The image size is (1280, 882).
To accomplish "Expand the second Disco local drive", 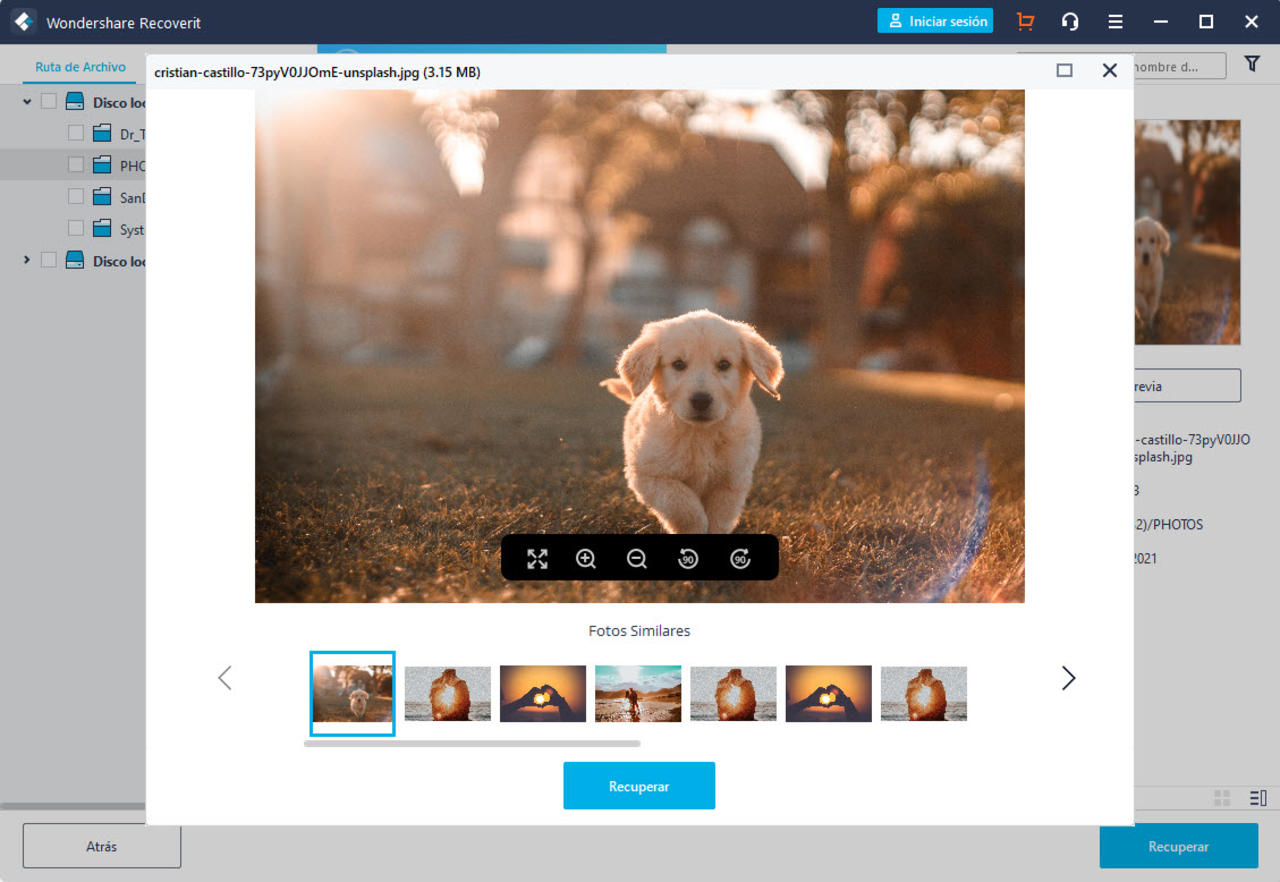I will 27,260.
